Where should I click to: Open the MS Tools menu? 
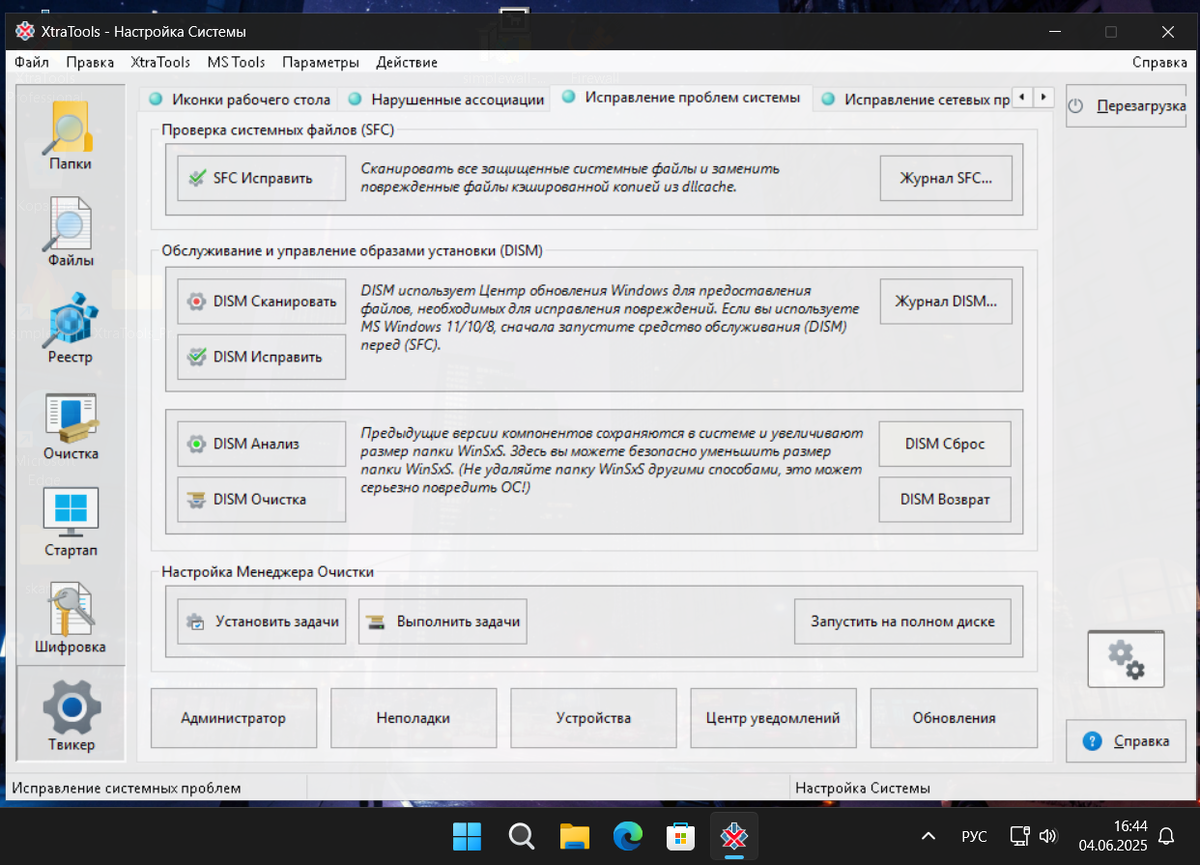[x=236, y=62]
